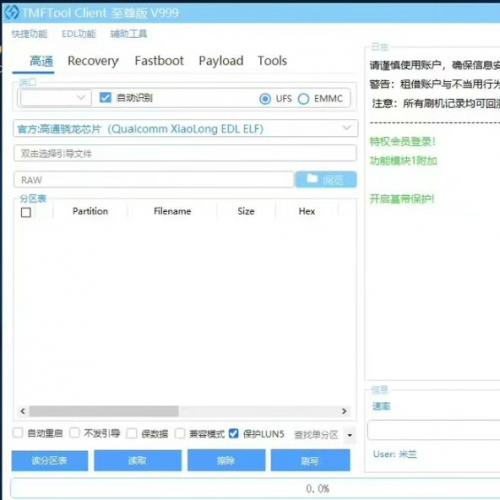Enable the 保数据 checkbox

click(x=132, y=433)
